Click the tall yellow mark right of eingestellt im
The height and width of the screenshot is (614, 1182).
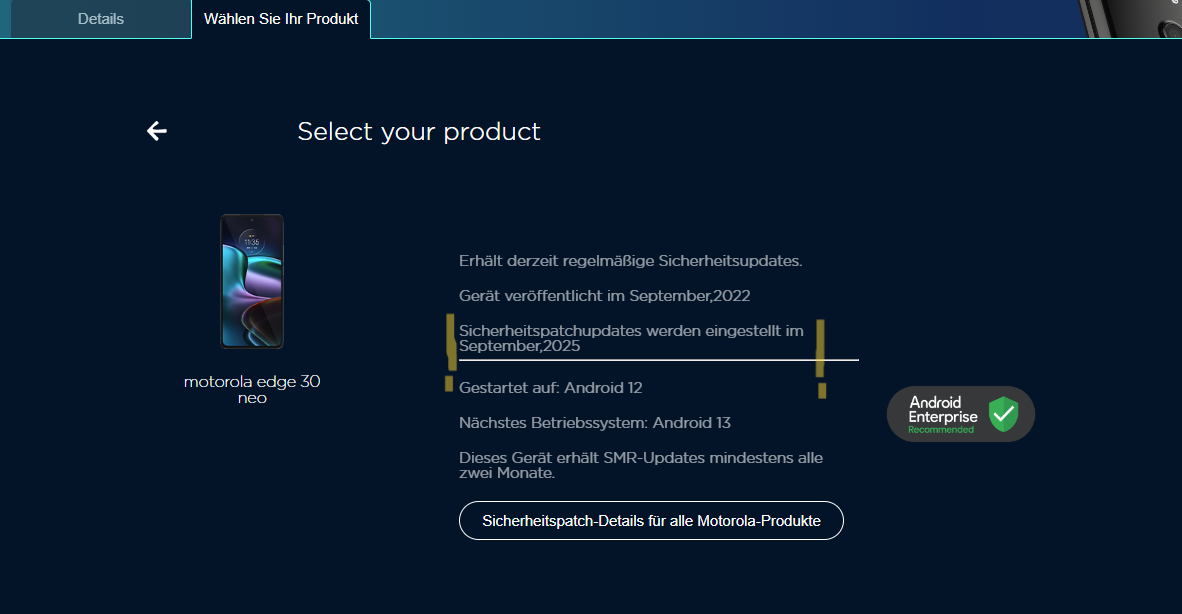coord(821,346)
